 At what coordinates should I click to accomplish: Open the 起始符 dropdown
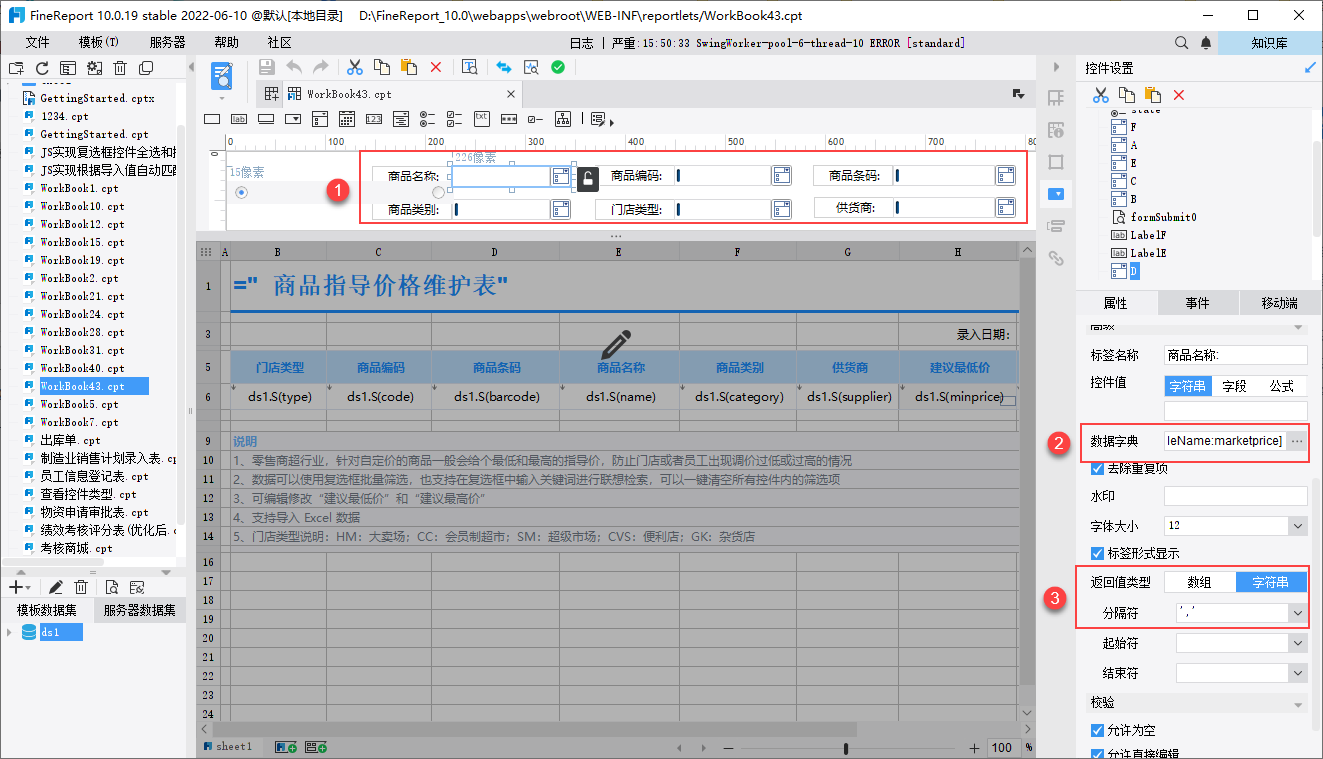click(1298, 643)
